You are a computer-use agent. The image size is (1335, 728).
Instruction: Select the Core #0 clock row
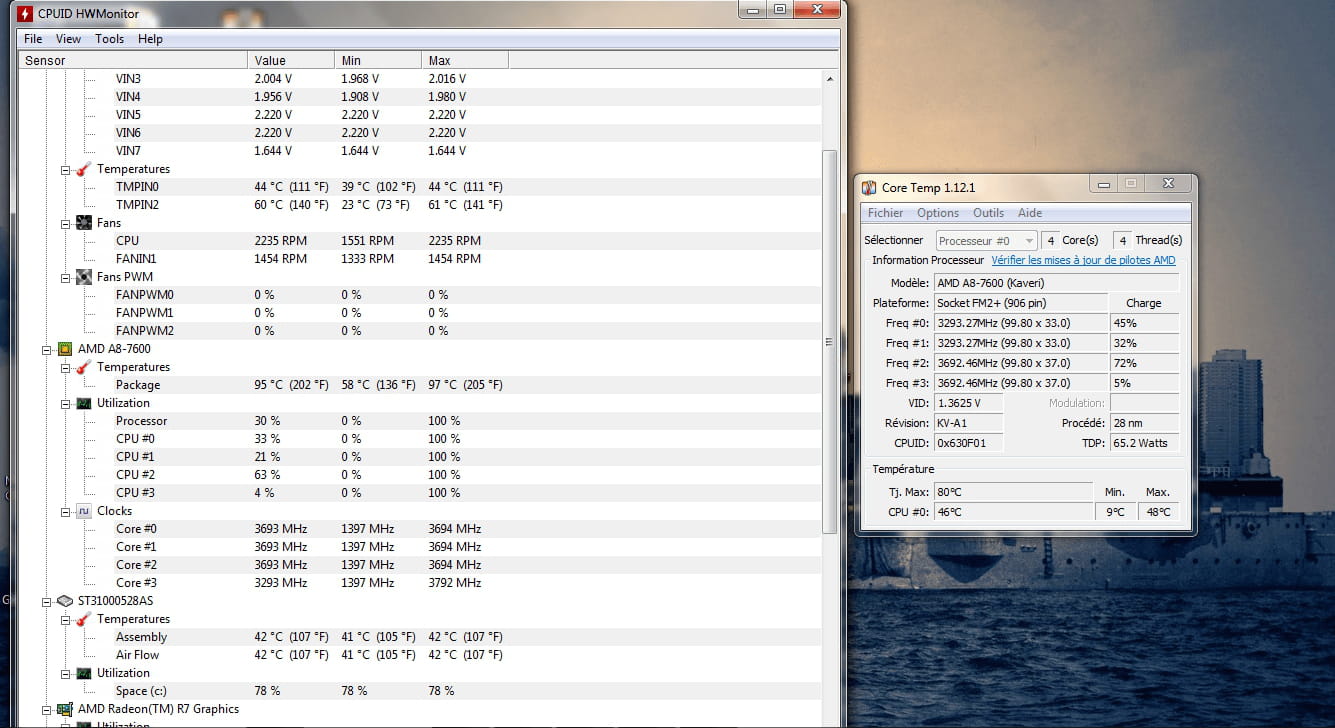(420, 529)
